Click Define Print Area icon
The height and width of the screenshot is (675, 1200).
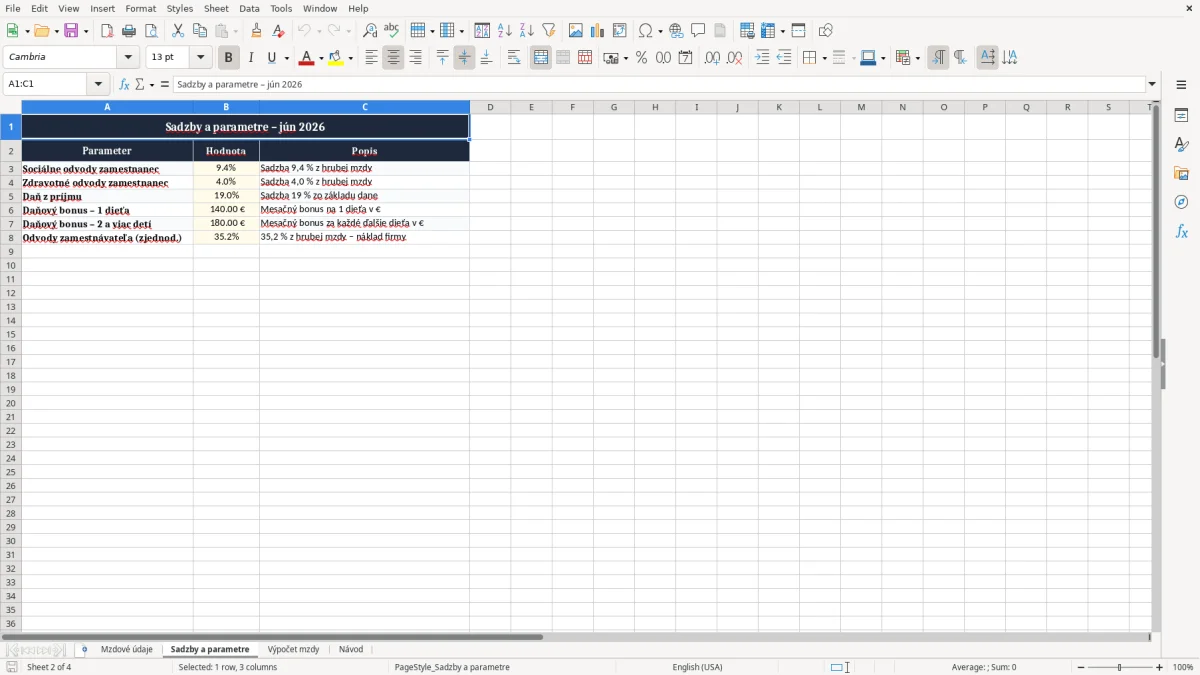click(747, 31)
